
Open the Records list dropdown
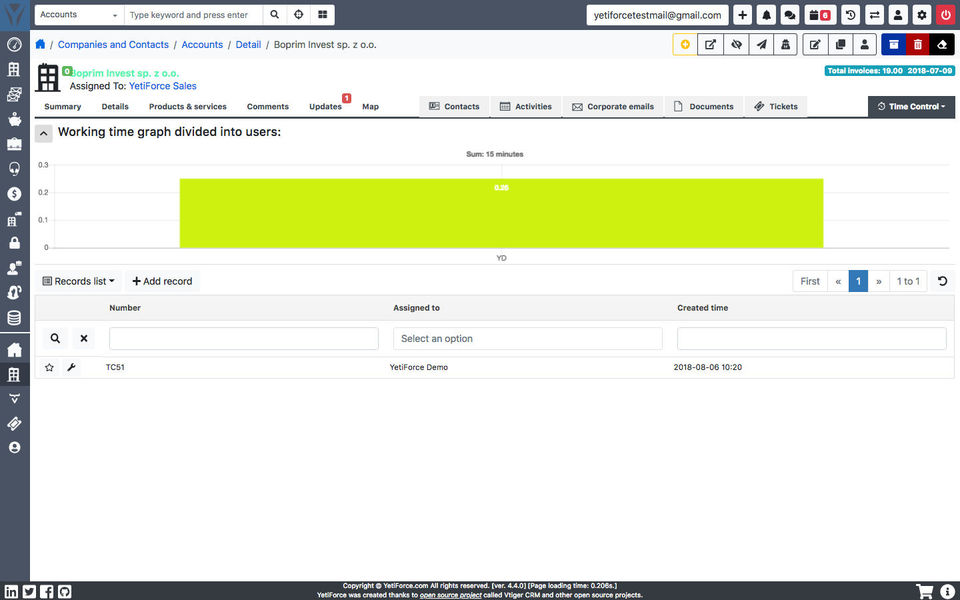point(78,281)
